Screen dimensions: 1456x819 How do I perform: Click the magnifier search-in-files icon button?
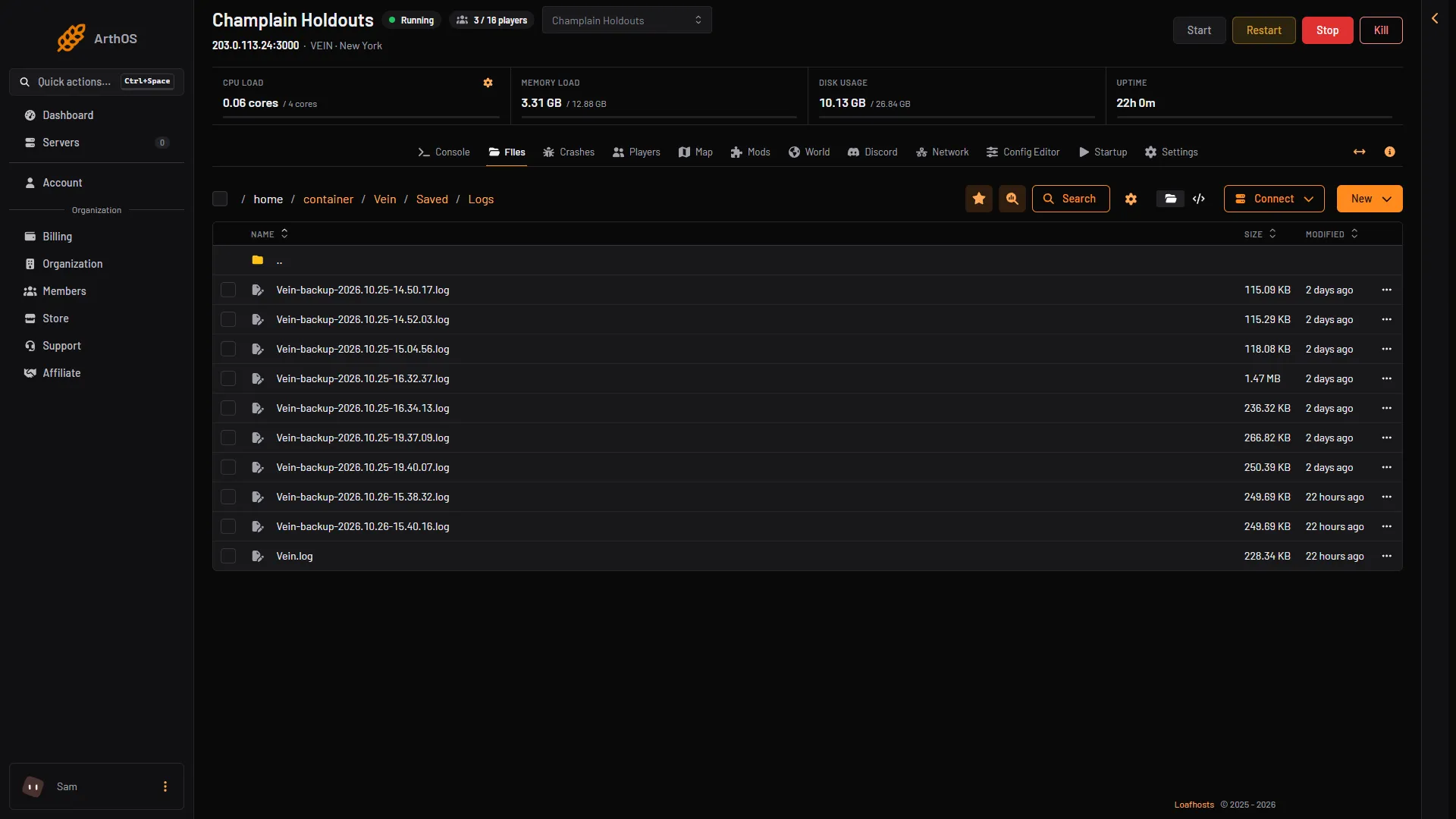pos(1012,199)
